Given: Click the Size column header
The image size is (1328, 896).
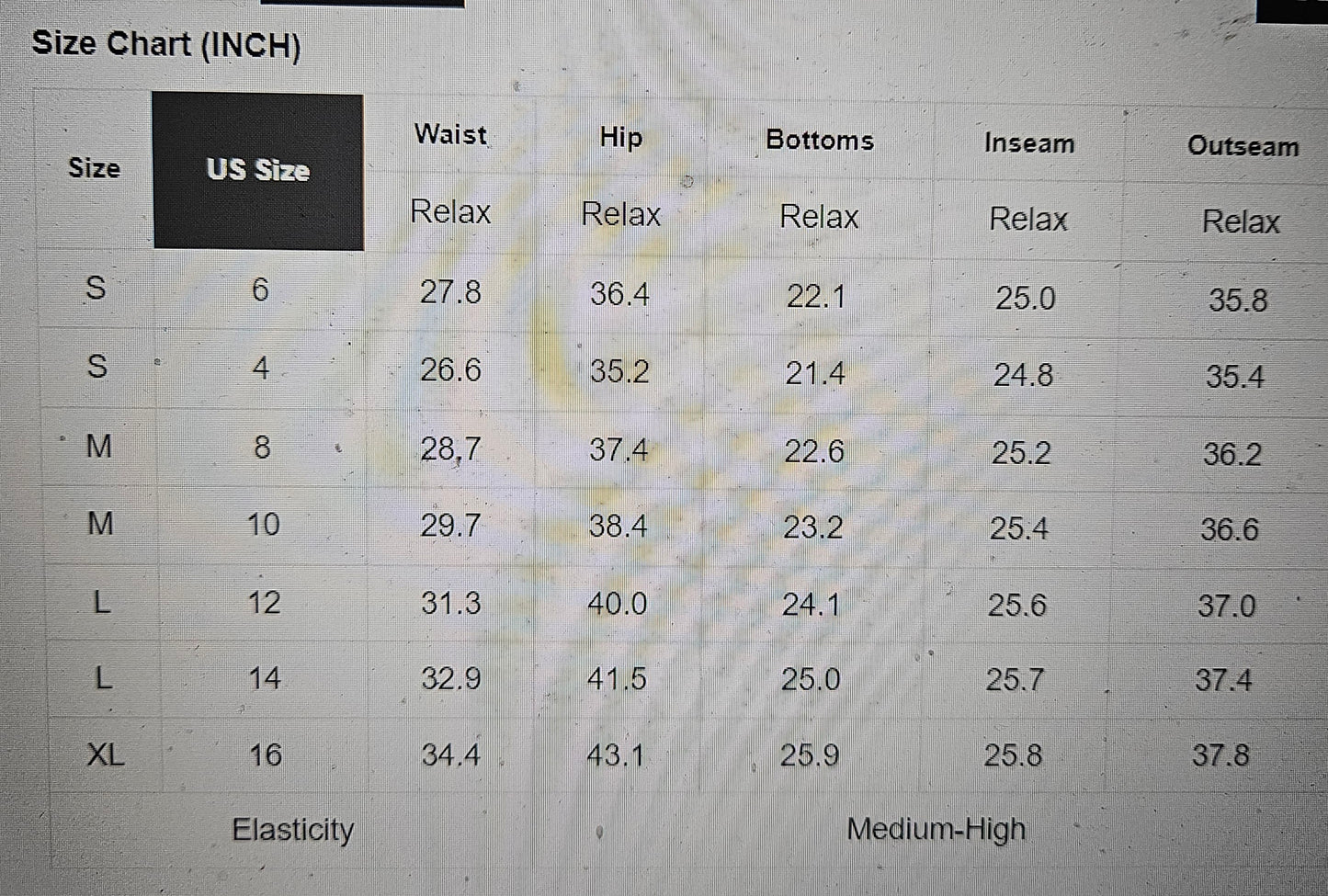Looking at the screenshot, I should (94, 168).
